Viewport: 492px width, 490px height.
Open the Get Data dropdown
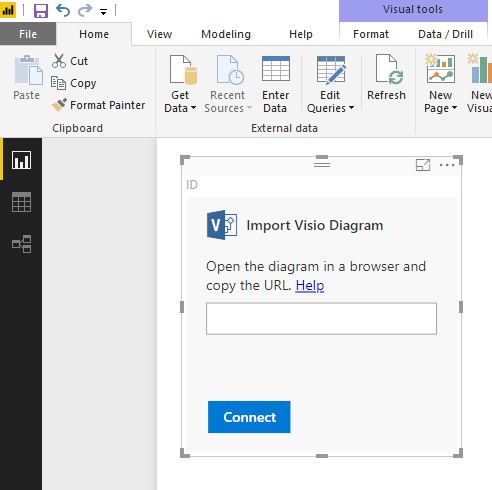click(x=180, y=102)
